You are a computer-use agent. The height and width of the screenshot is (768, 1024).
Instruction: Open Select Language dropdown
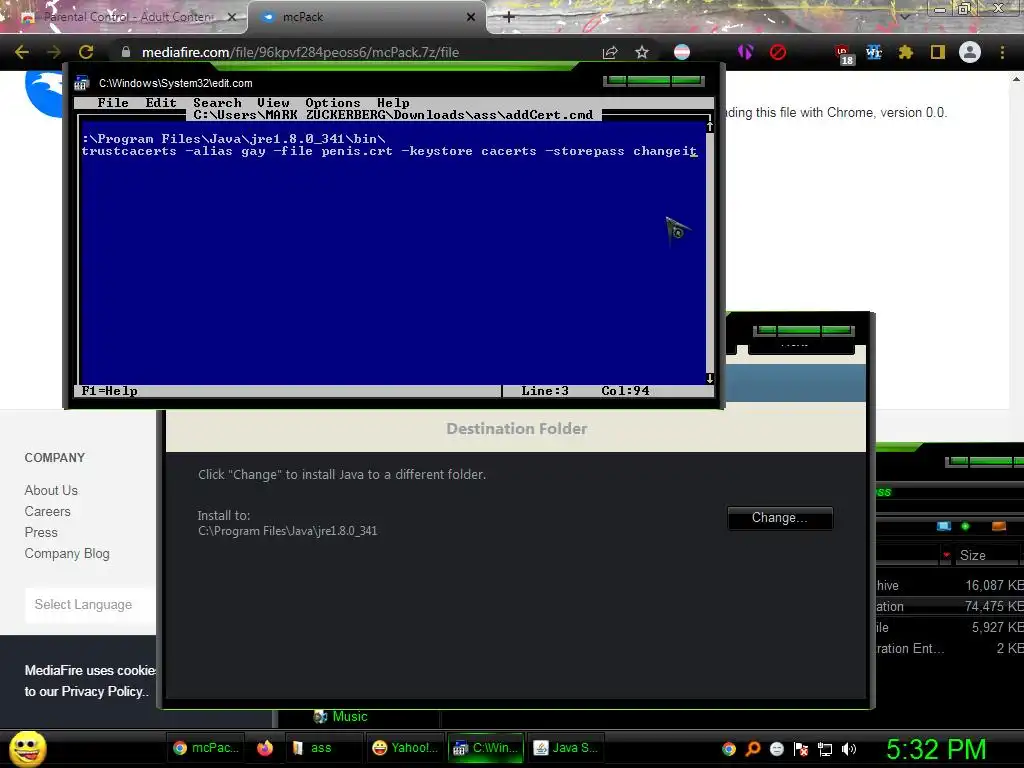click(90, 605)
